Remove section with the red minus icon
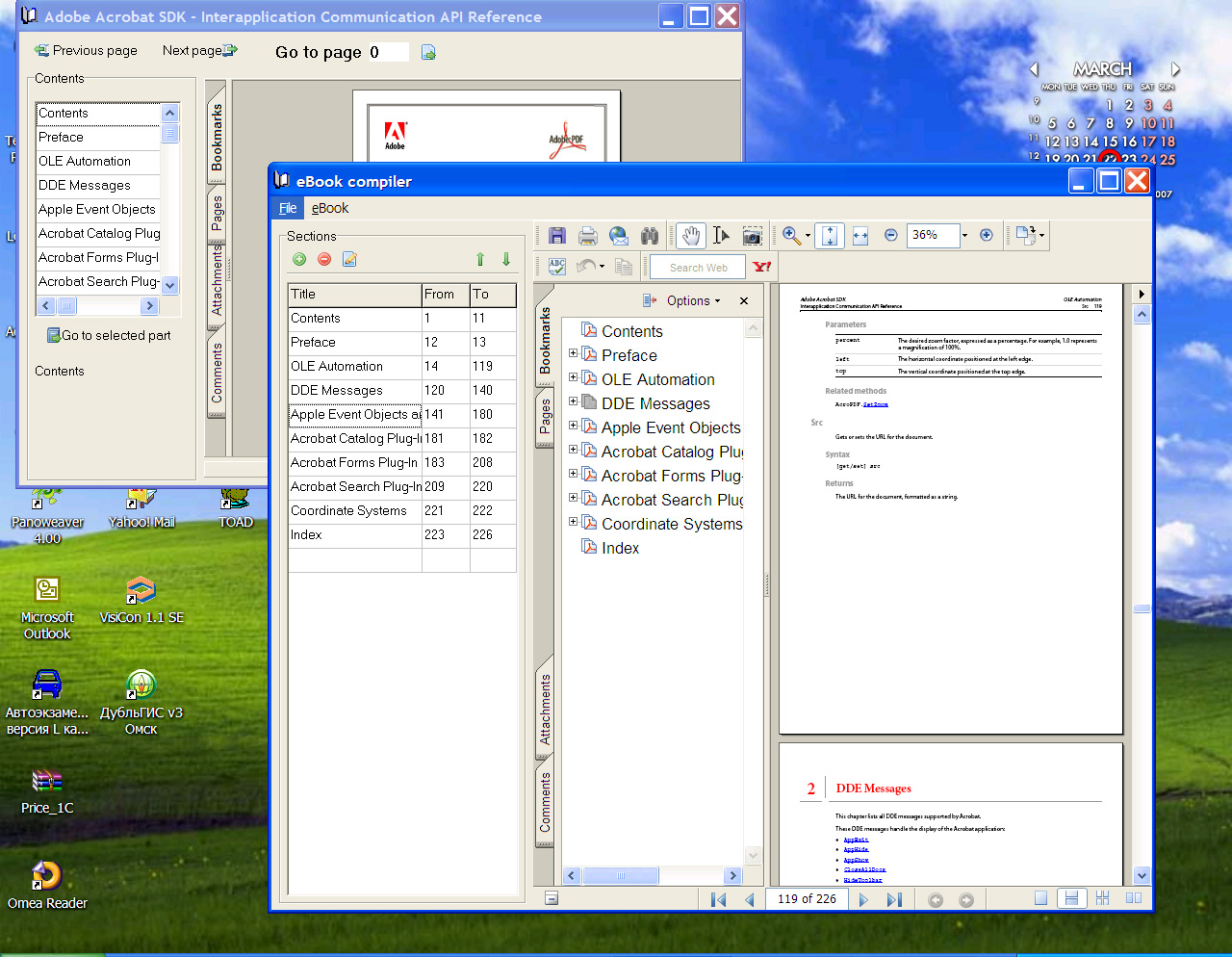1232x957 pixels. tap(324, 259)
